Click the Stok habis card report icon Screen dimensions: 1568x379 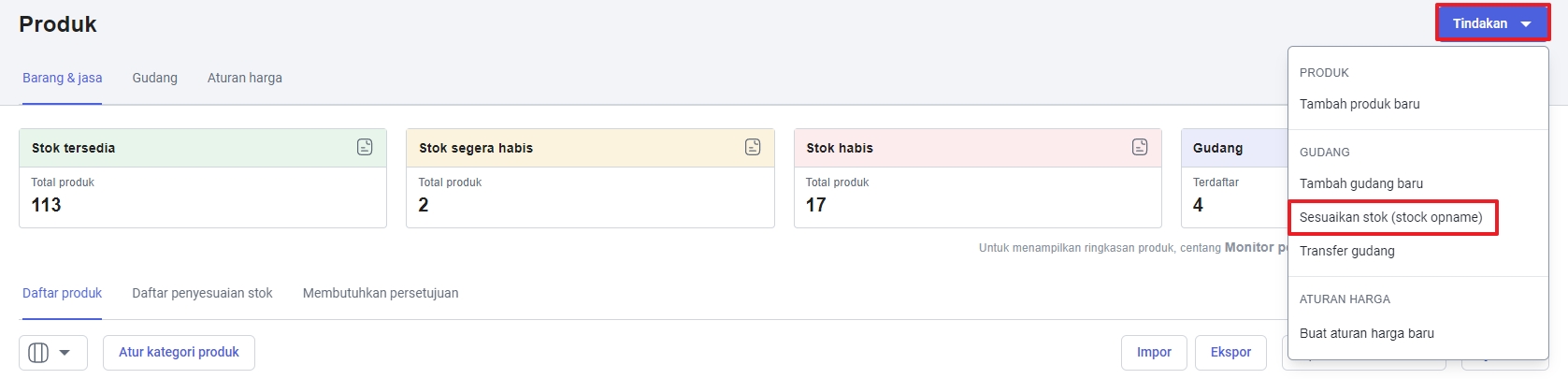point(1140,147)
